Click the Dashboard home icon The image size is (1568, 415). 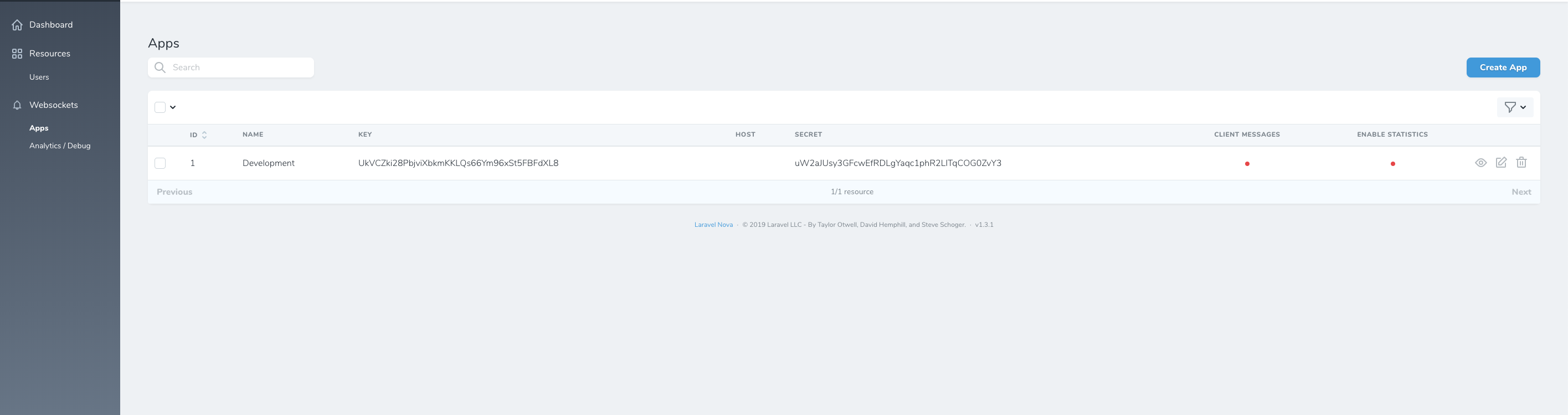tap(17, 25)
